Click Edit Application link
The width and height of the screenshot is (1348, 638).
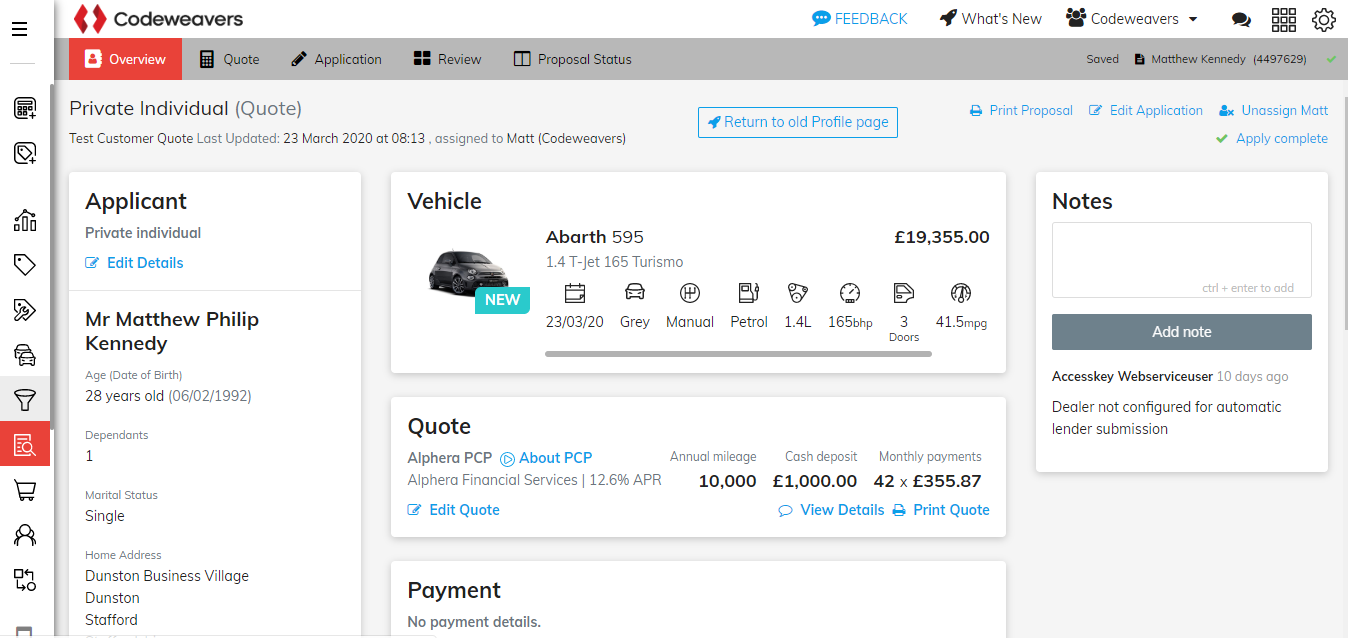[1146, 111]
